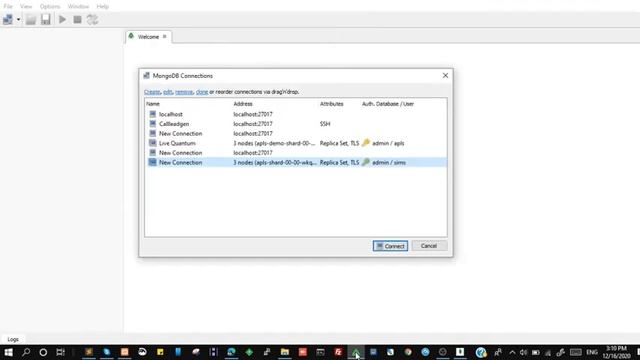The width and height of the screenshot is (640, 360).
Task: Open the Window menu
Action: [x=78, y=7]
